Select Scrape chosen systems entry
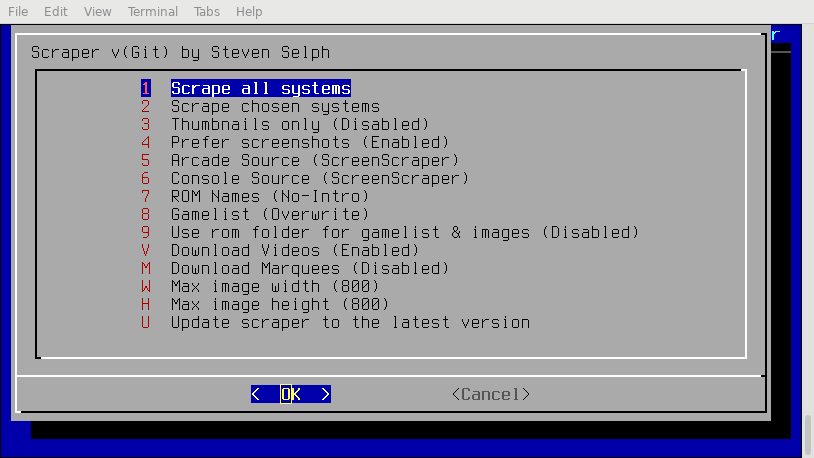 coord(275,106)
